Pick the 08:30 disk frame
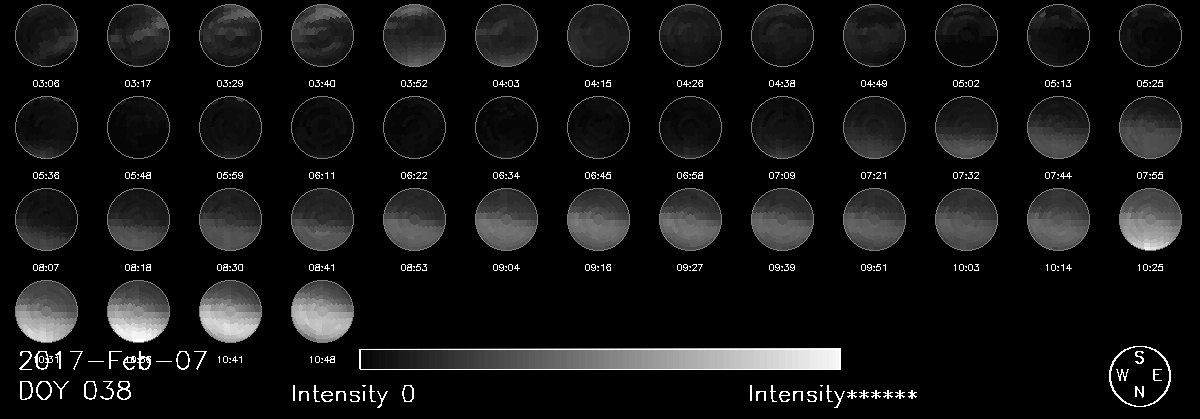The image size is (1200, 419). pyautogui.click(x=230, y=219)
